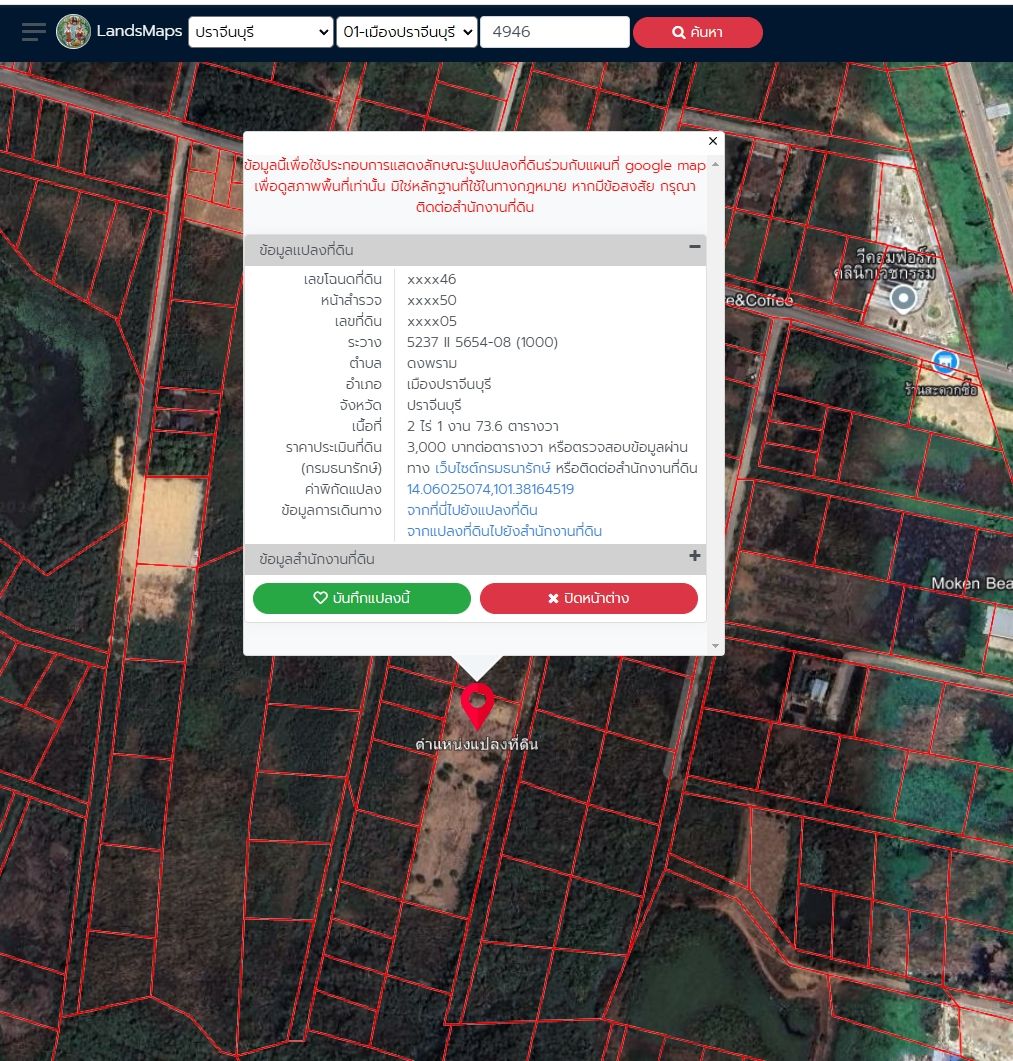The width and height of the screenshot is (1013, 1061).
Task: Click the parcel number input field 4946
Action: click(555, 32)
